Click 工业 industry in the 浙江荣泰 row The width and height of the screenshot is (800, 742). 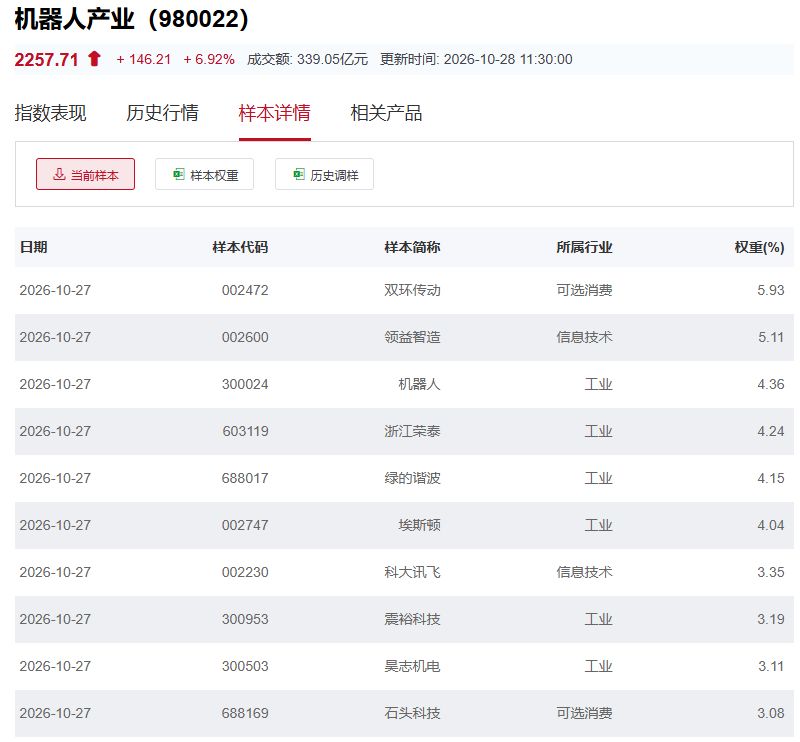598,431
